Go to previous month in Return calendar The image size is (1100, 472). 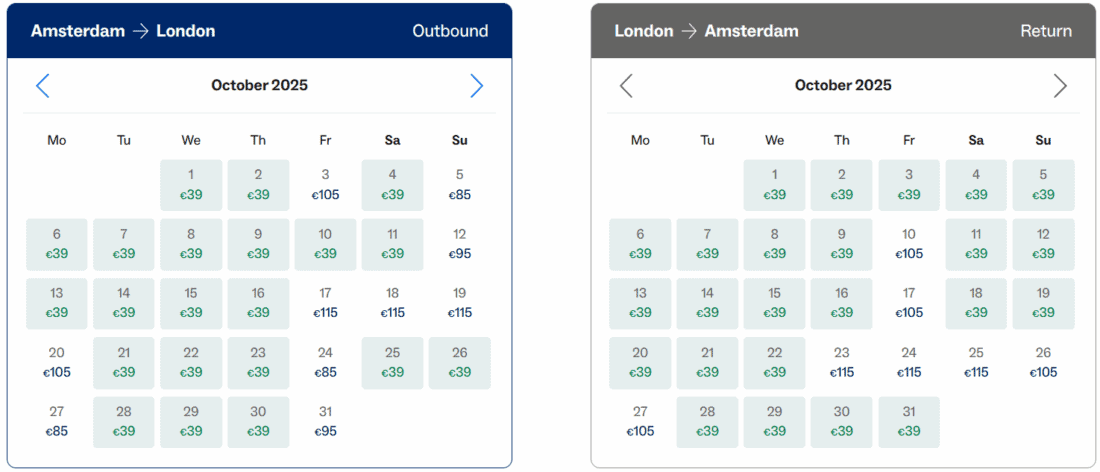point(626,86)
